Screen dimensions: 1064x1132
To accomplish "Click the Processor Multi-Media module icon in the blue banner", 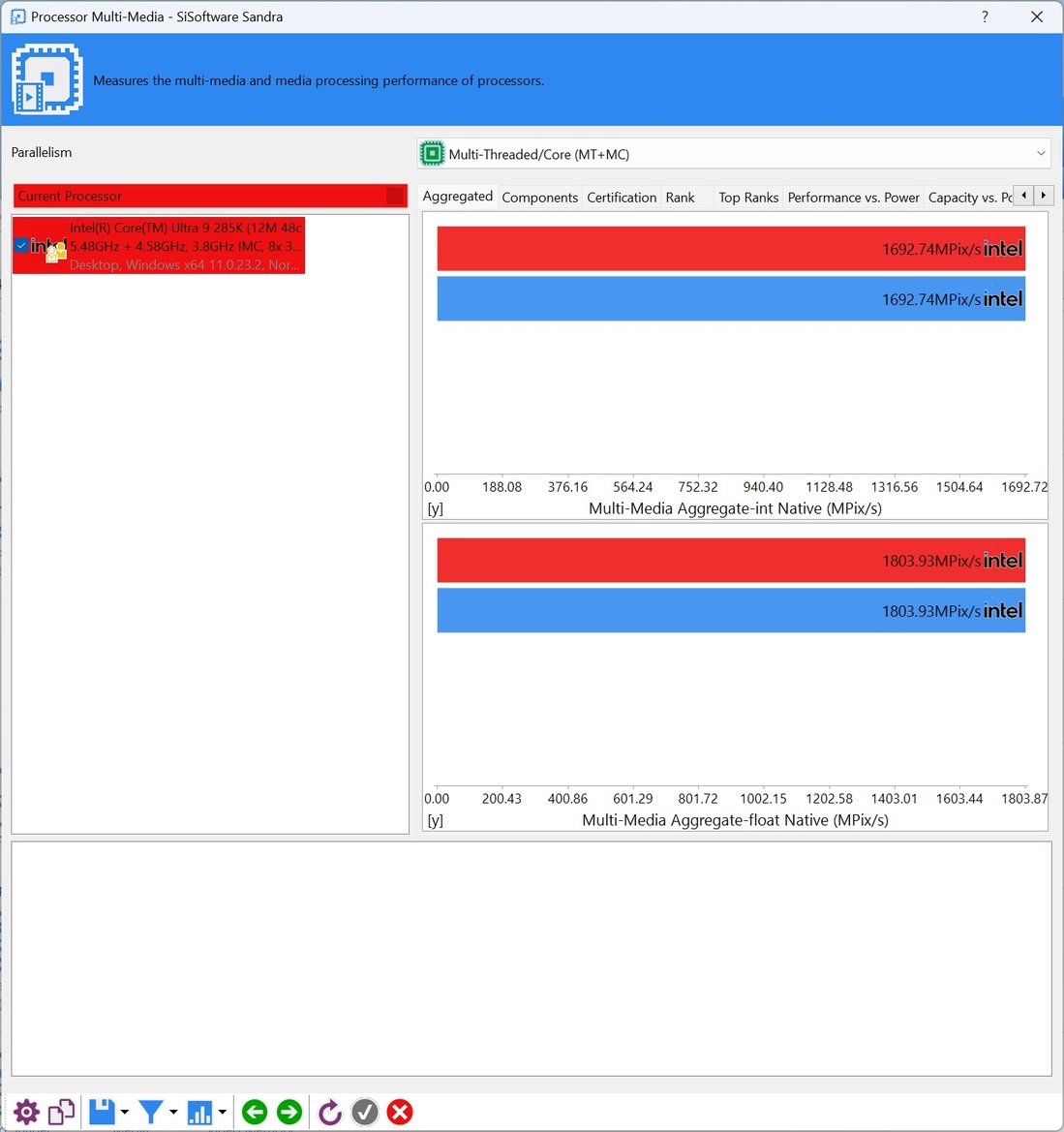I will 46,79.
